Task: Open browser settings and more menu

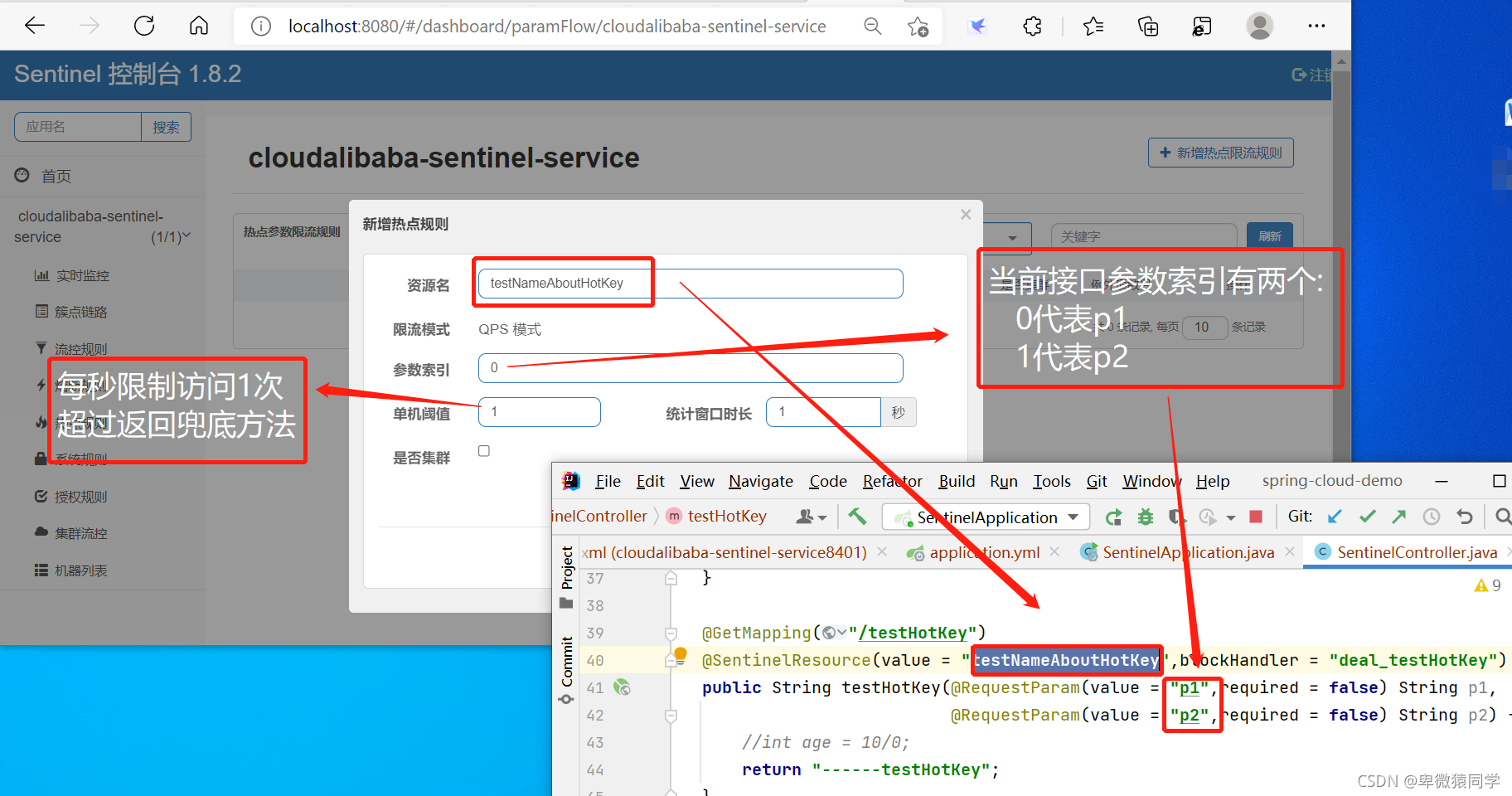Action: click(1316, 27)
